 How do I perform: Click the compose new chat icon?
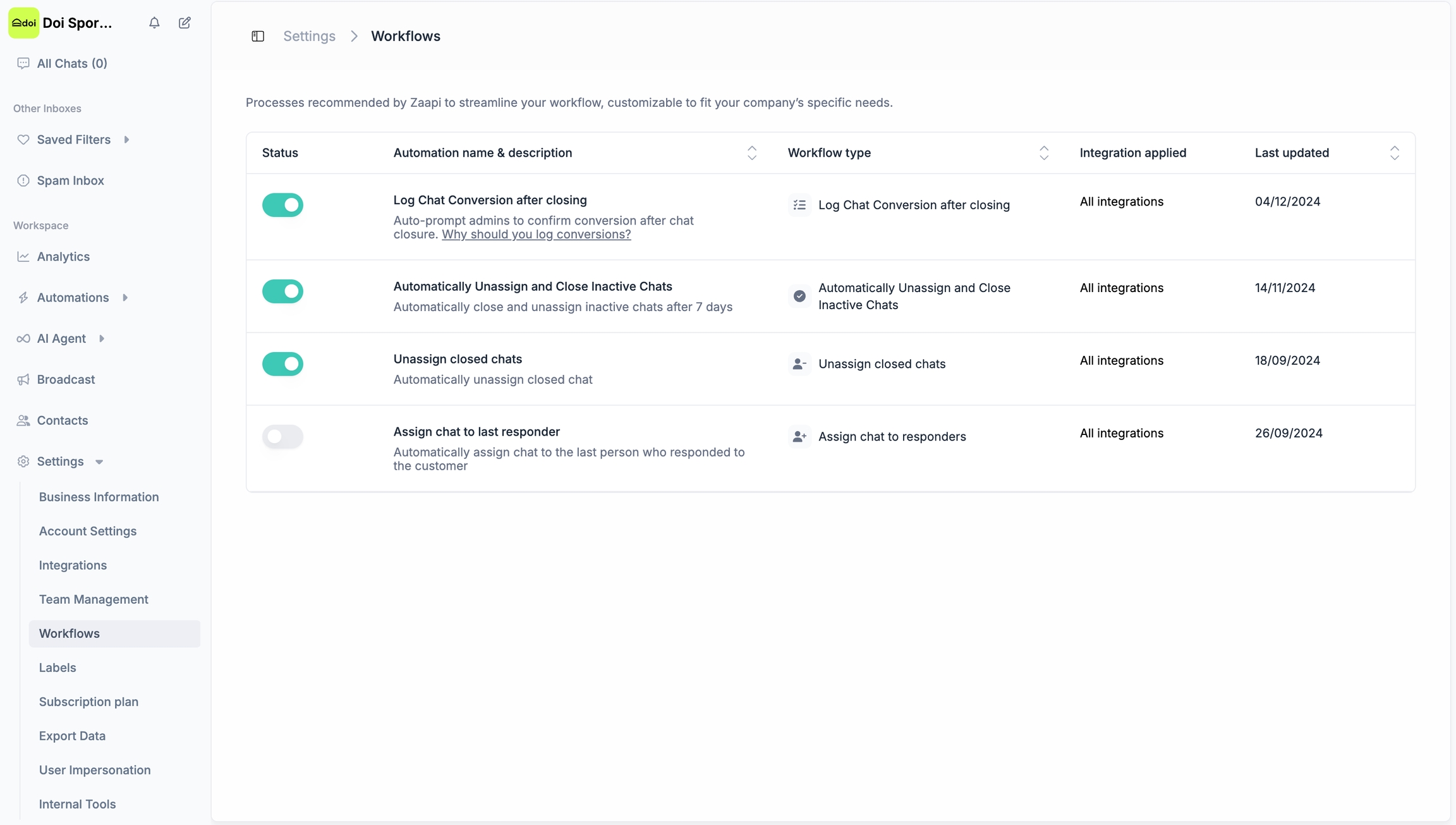coord(185,23)
